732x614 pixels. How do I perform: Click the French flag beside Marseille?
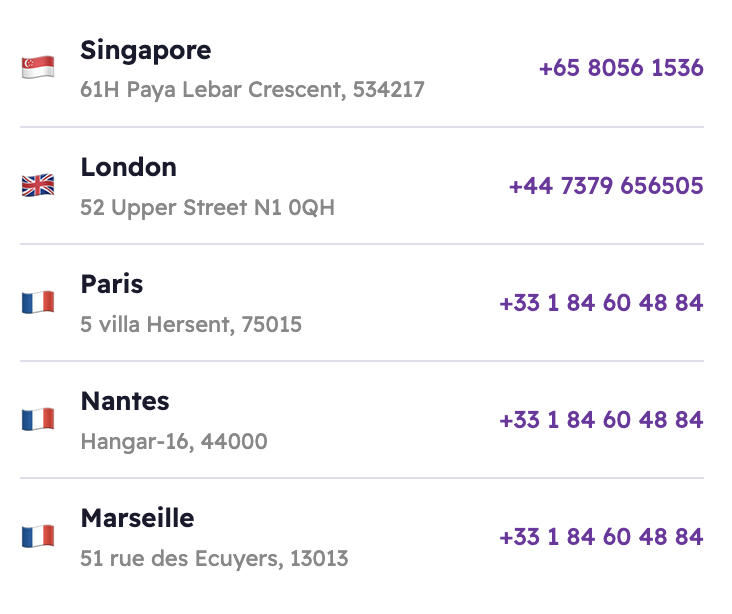click(x=38, y=536)
